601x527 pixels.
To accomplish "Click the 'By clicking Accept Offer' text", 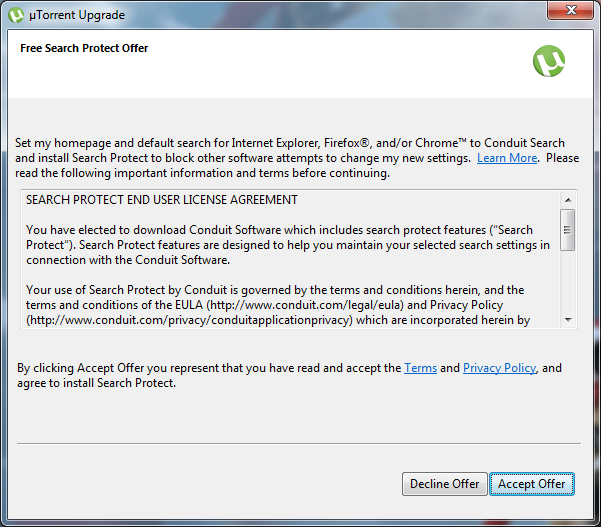I will click(289, 375).
